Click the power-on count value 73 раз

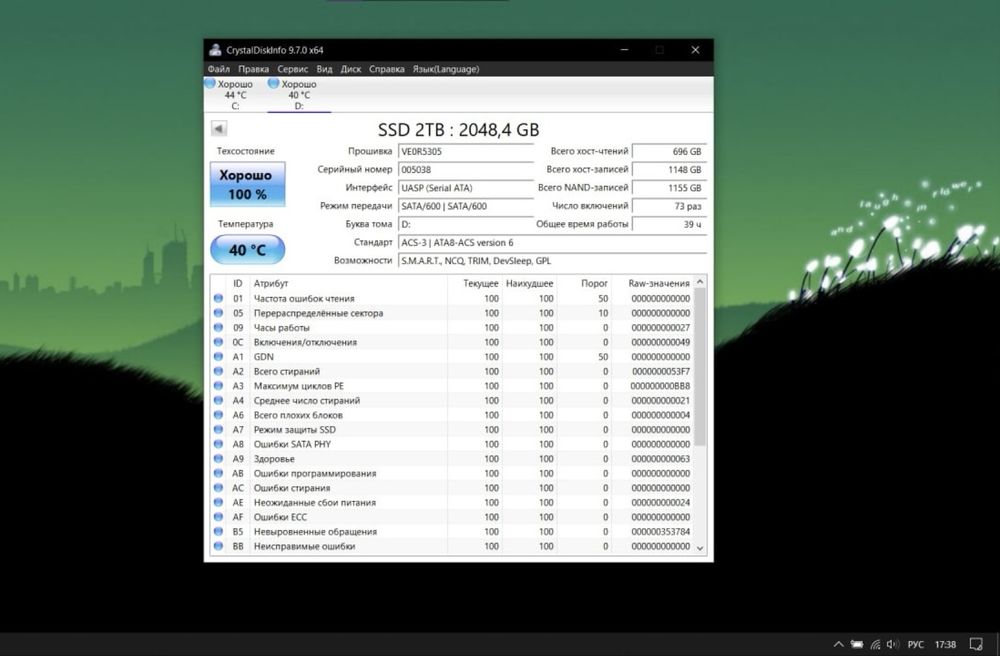669,206
